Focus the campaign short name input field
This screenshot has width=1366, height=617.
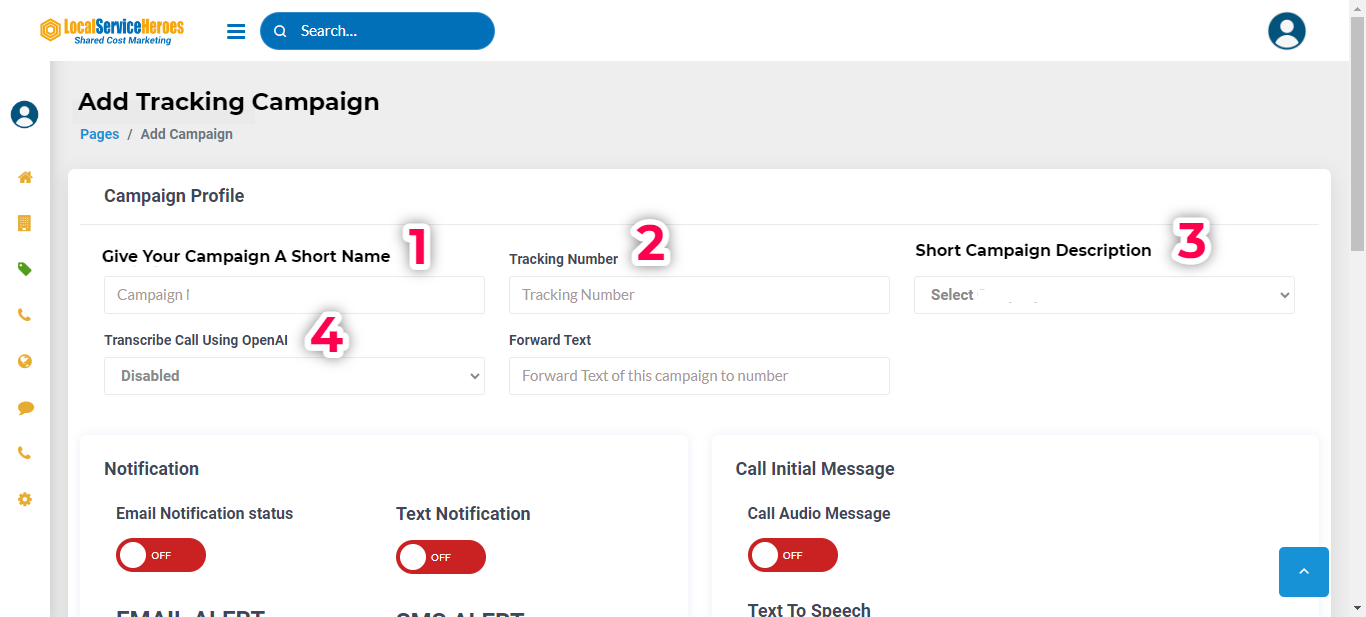pos(294,295)
